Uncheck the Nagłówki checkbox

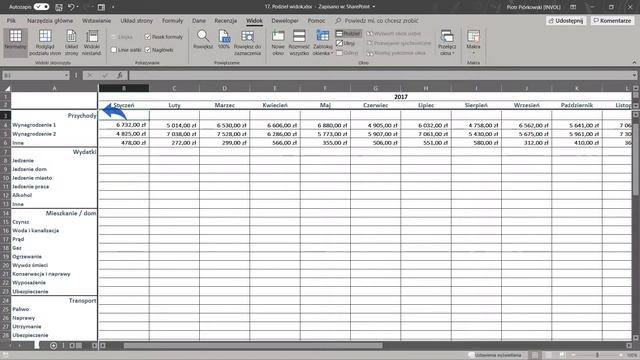147,50
